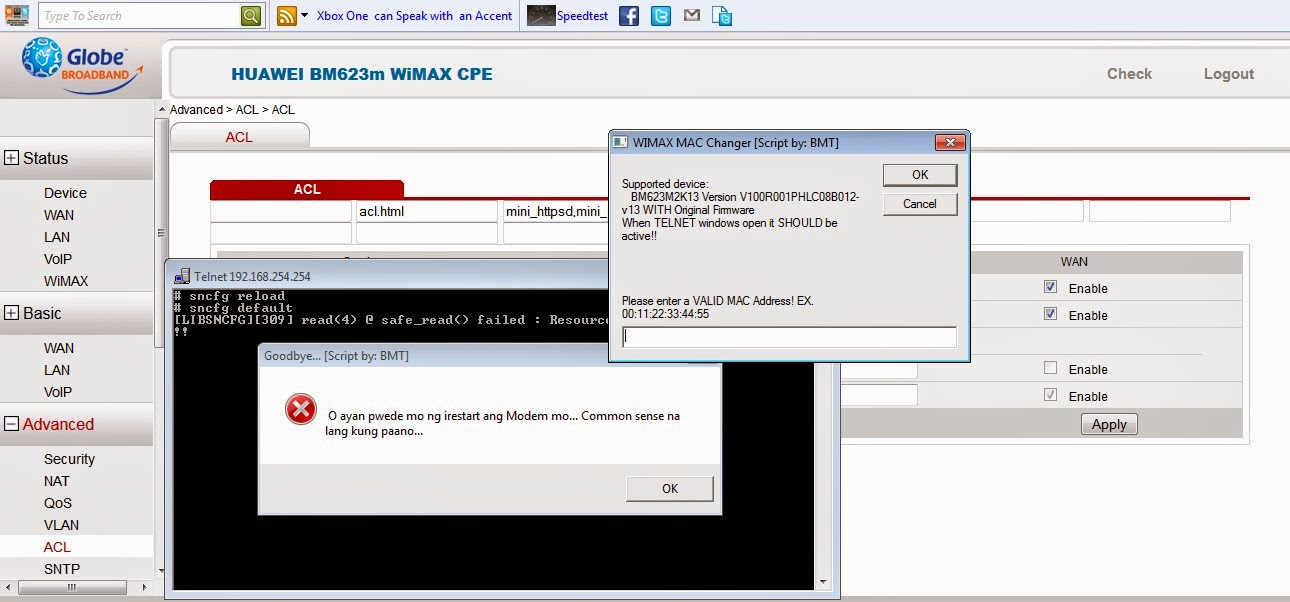Click the document-with-bird icon after mail
Screen dimensions: 1290x602
[x=723, y=16]
